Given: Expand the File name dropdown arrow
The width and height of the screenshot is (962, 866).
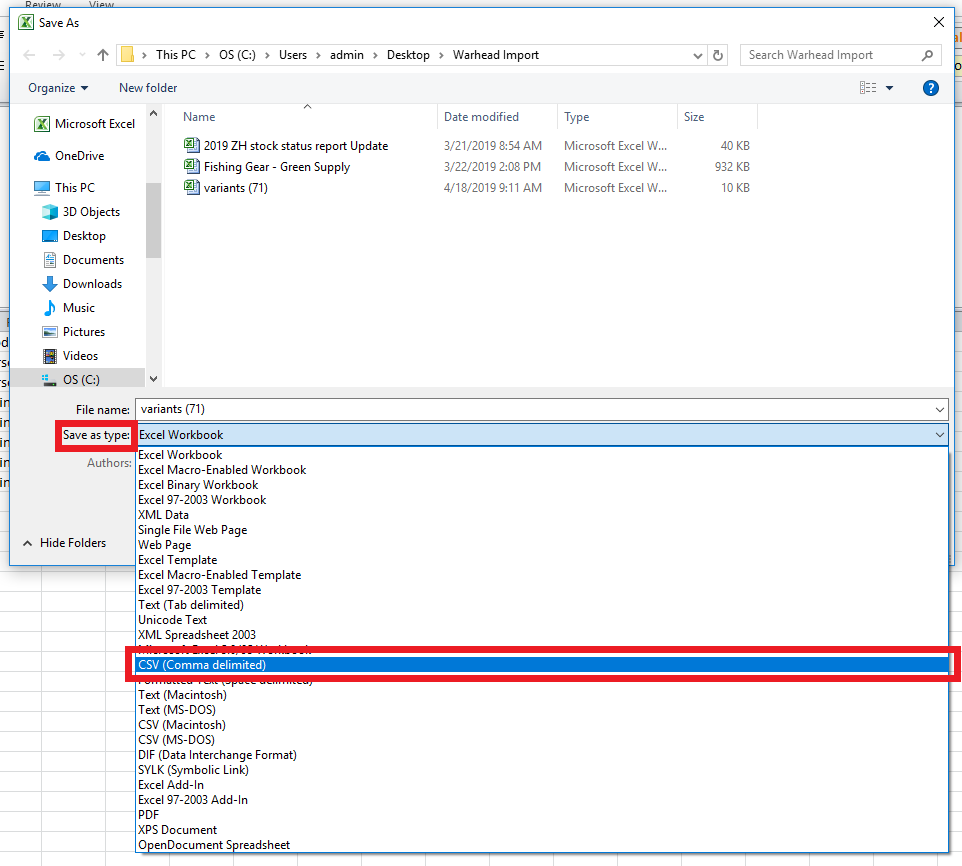Looking at the screenshot, I should point(939,409).
